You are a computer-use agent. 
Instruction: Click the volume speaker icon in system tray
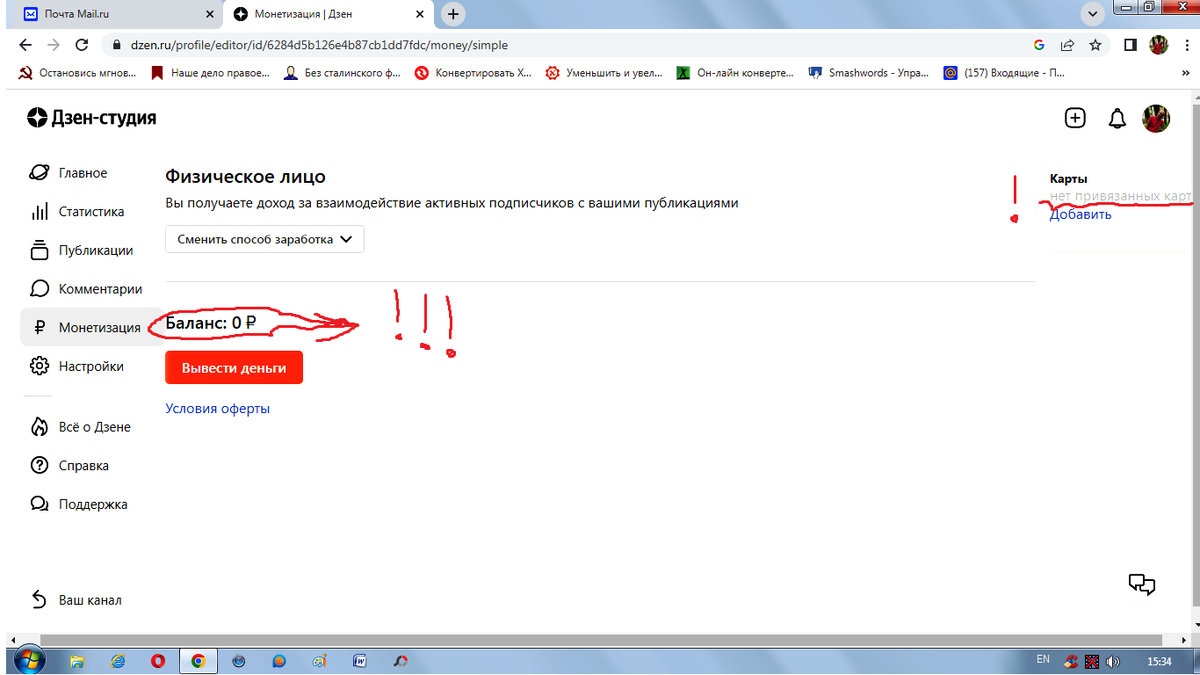(x=1113, y=660)
